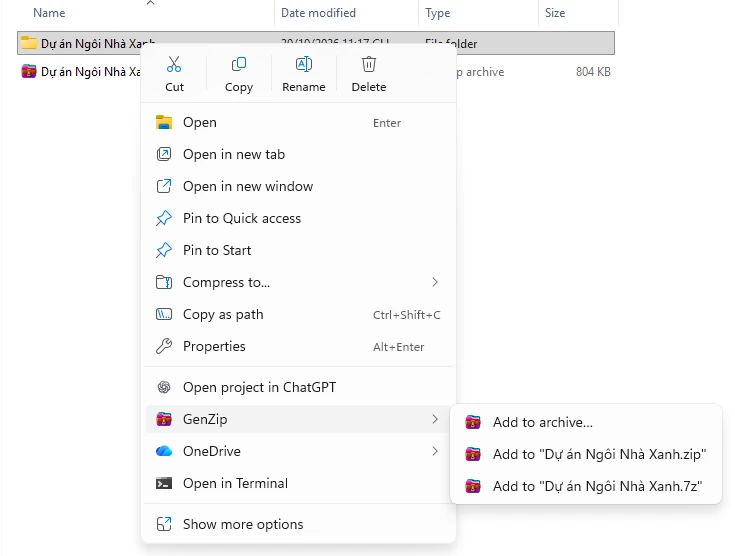Sort by the Type column header

tap(437, 13)
